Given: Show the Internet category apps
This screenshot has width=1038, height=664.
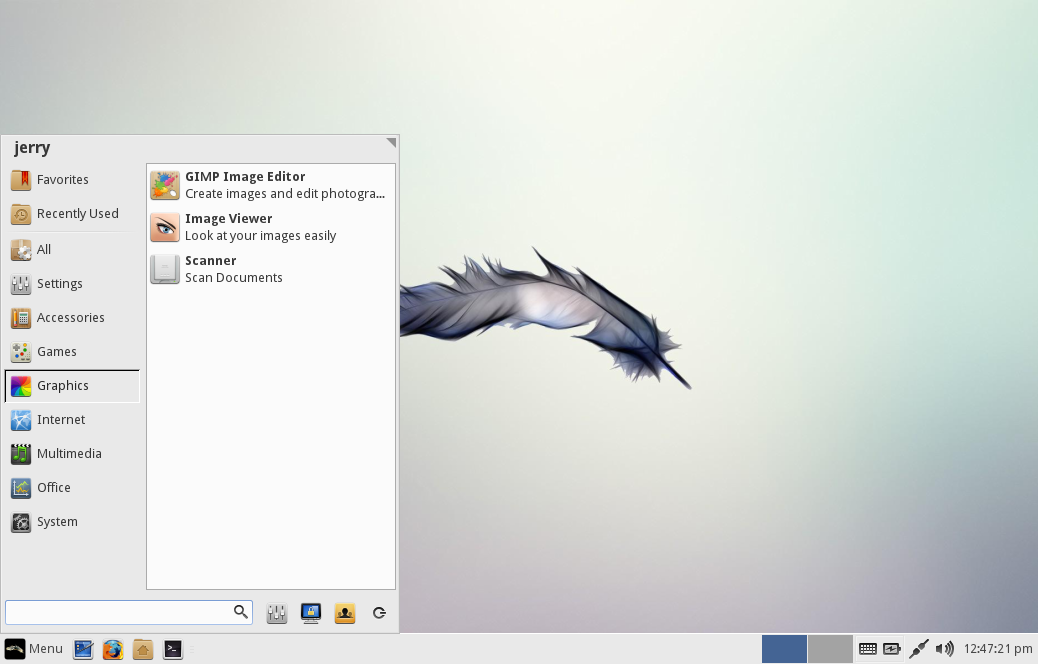Looking at the screenshot, I should (72, 420).
